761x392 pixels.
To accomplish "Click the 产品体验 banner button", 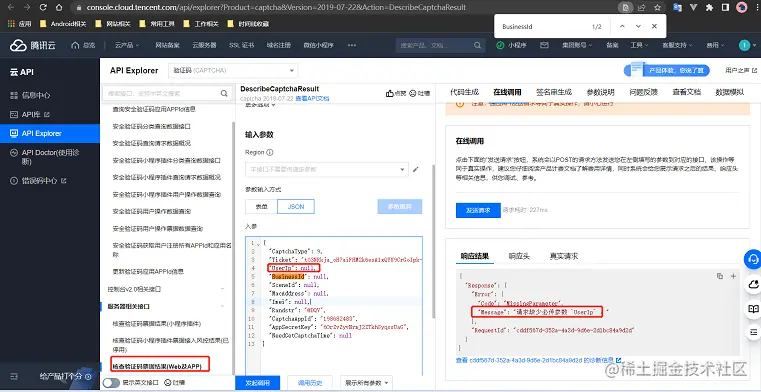I will (666, 70).
